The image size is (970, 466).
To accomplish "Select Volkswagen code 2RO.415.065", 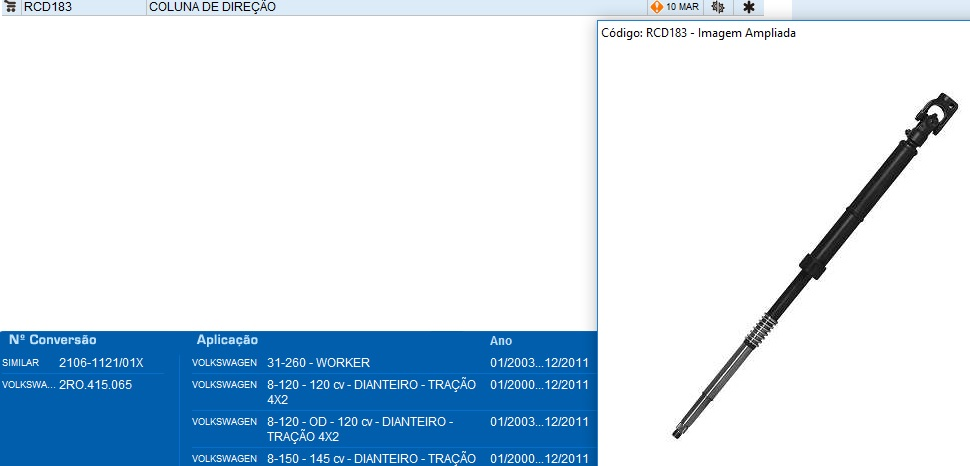I will click(x=95, y=385).
